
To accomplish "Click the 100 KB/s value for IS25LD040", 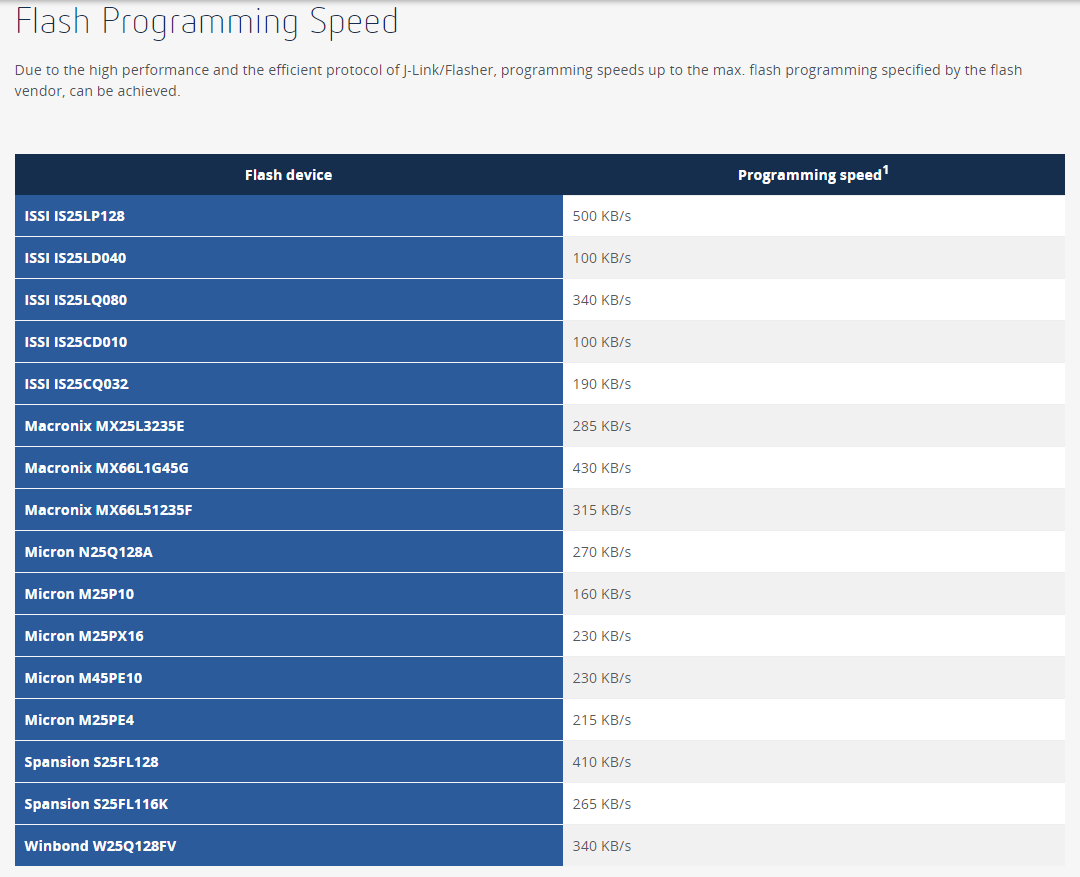I will (x=602, y=258).
